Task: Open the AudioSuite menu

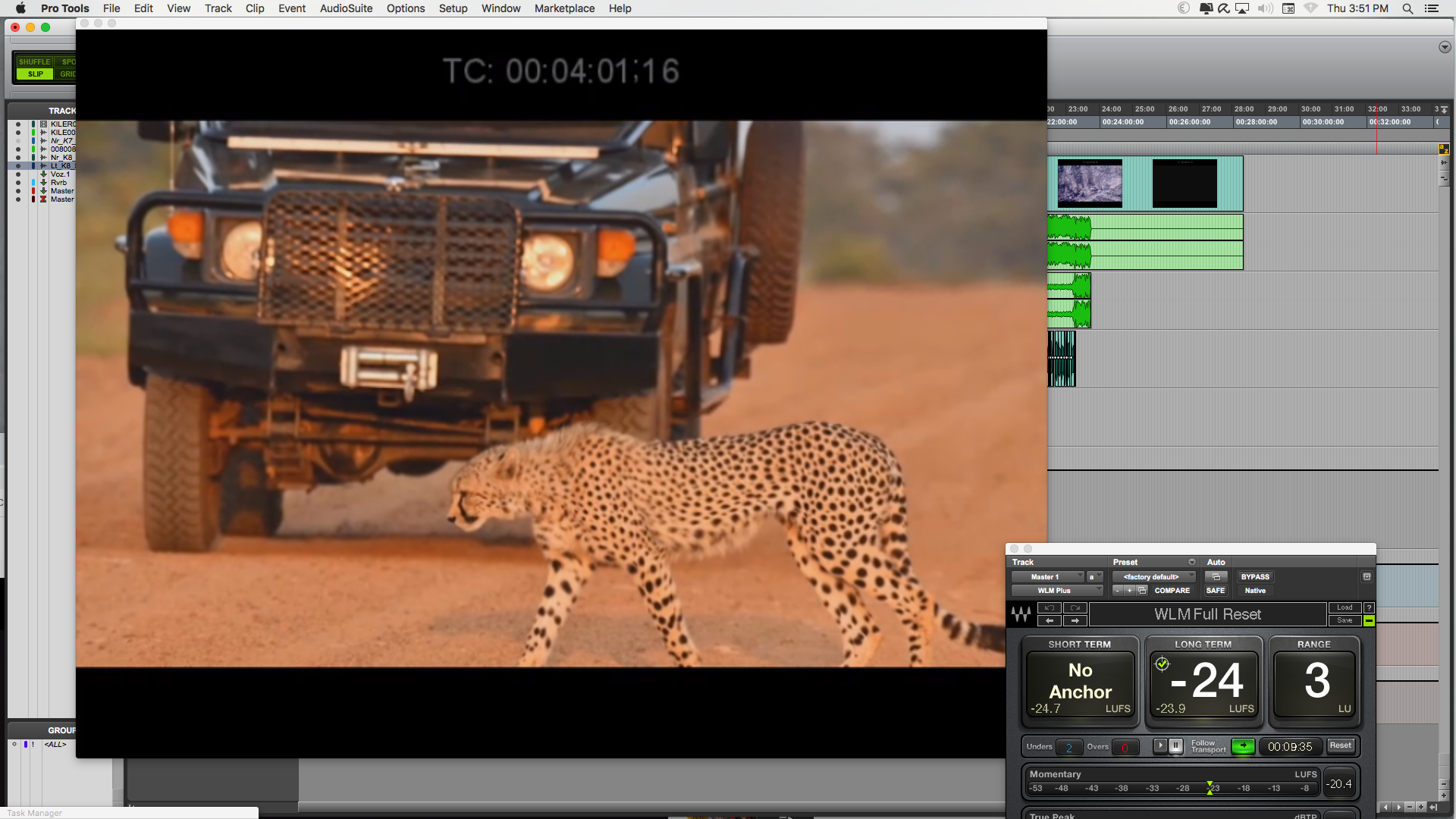Action: pyautogui.click(x=346, y=8)
